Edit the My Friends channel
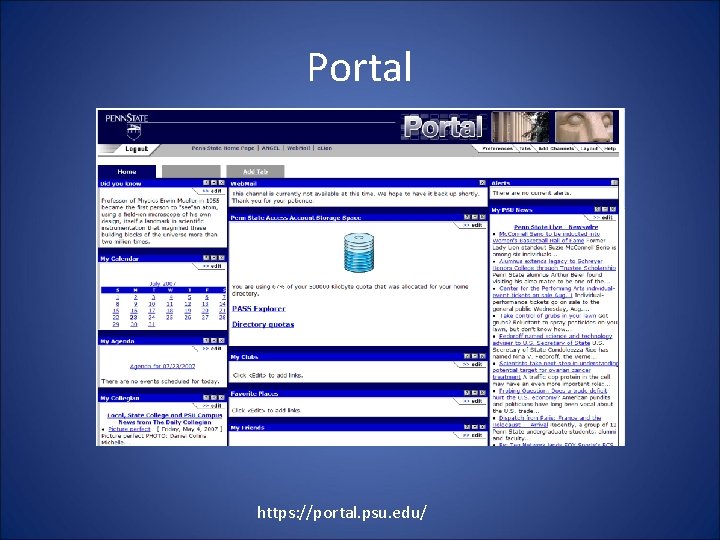 472,435
